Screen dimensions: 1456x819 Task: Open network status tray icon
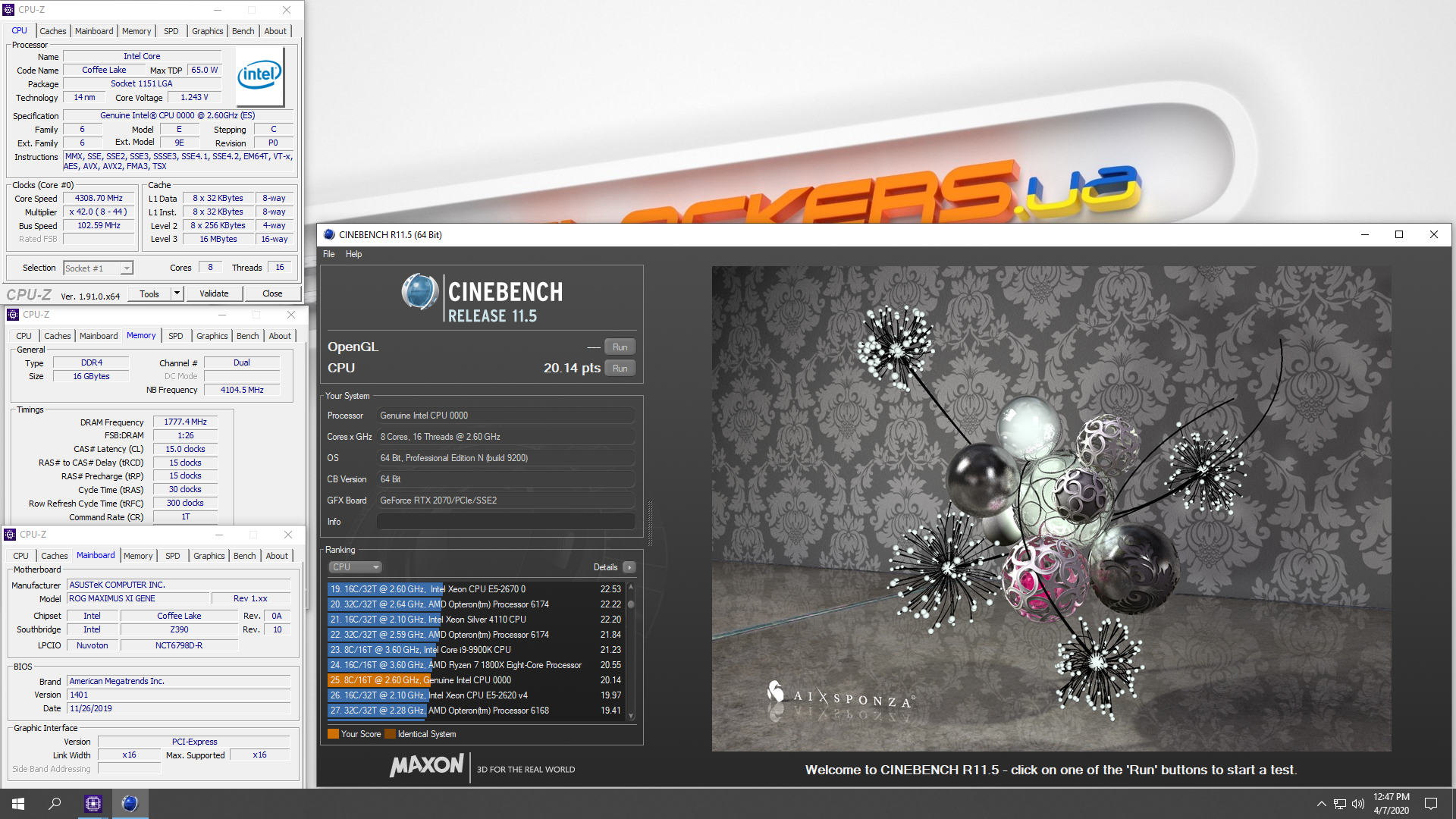click(1340, 804)
